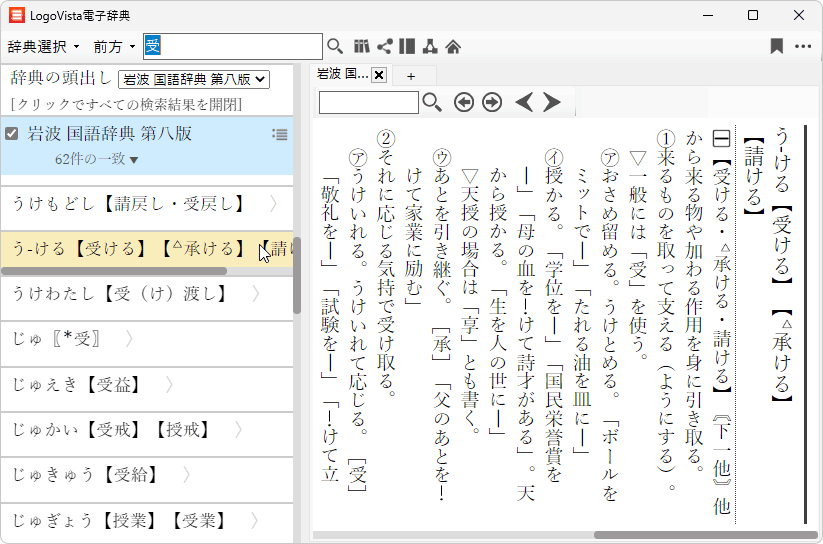This screenshot has height=544, width=823.
Task: Open the three-dots more options menu
Action: [x=803, y=46]
